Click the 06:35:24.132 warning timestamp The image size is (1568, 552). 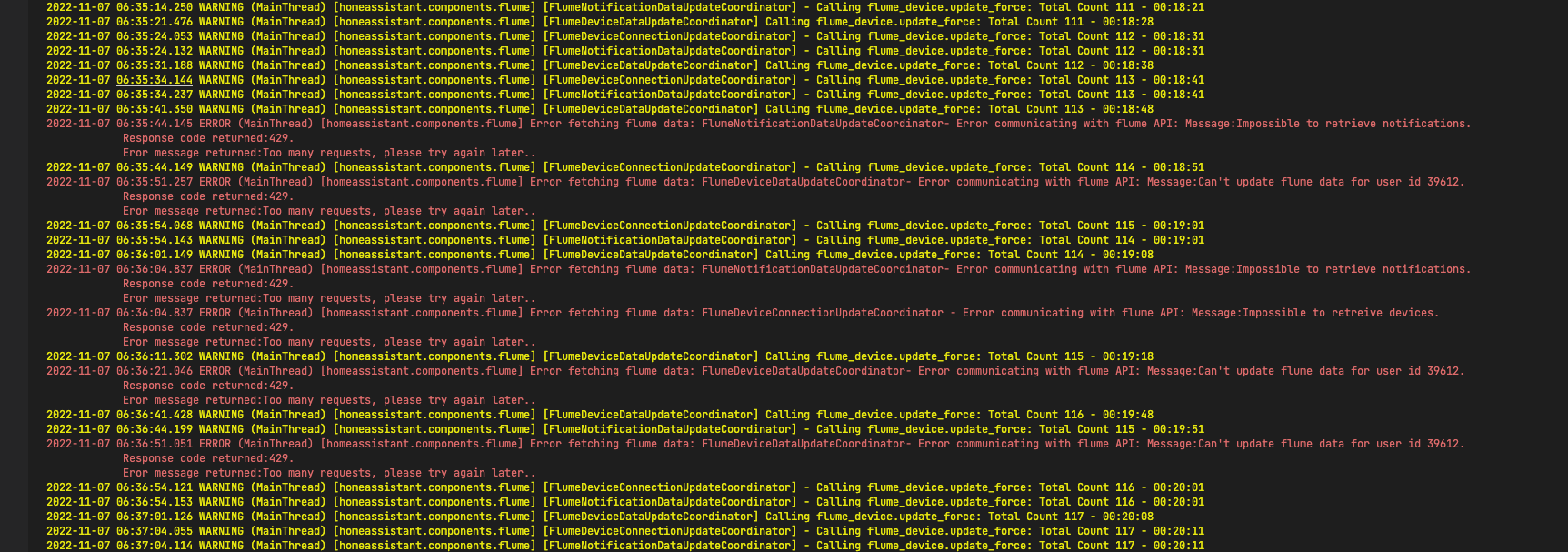click(x=155, y=51)
